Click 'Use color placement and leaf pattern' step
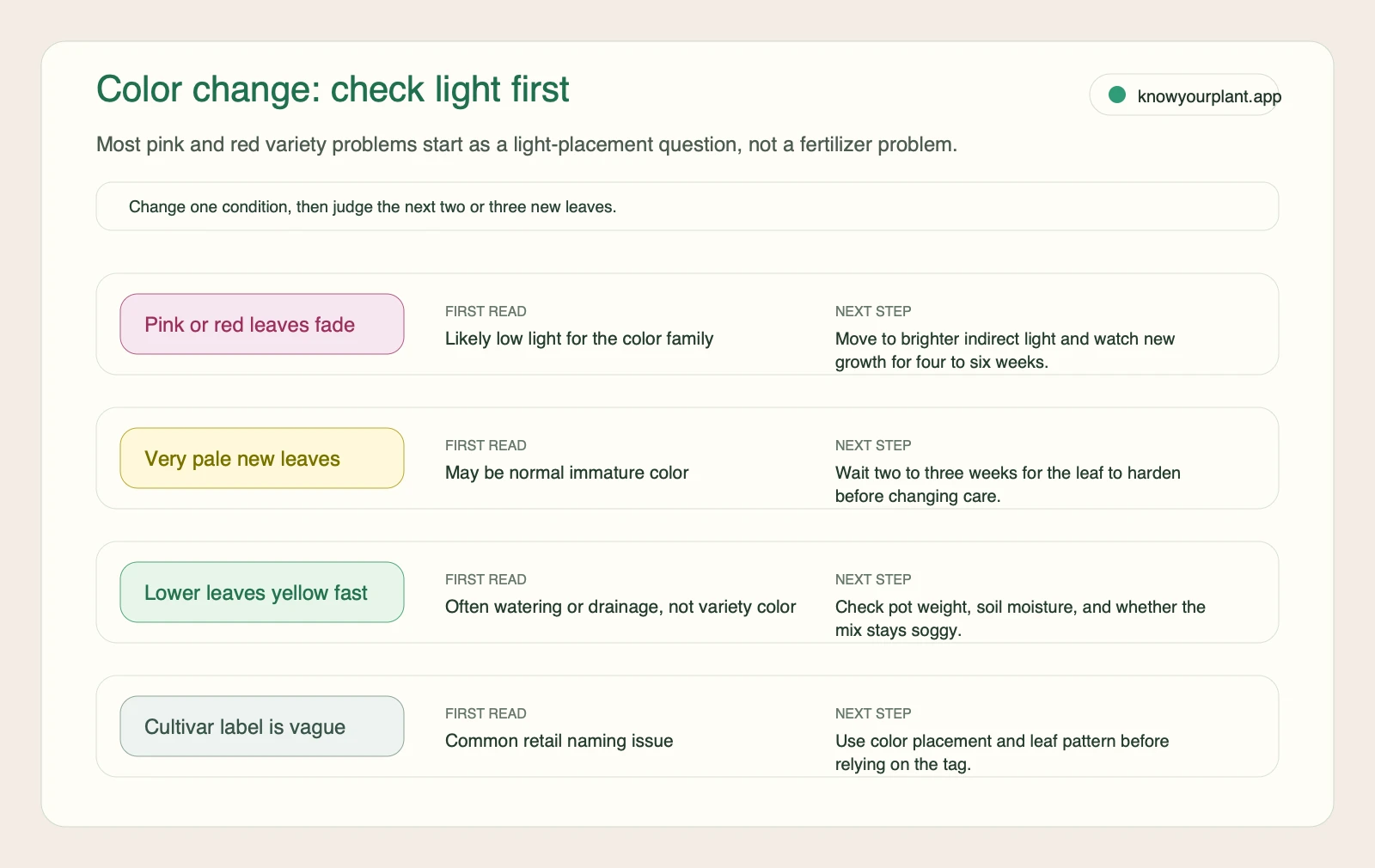1375x868 pixels. pyautogui.click(x=1002, y=753)
